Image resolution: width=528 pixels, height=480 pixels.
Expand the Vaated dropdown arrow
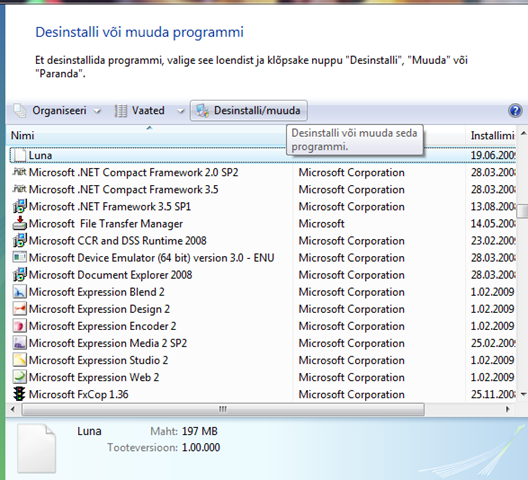[x=181, y=111]
